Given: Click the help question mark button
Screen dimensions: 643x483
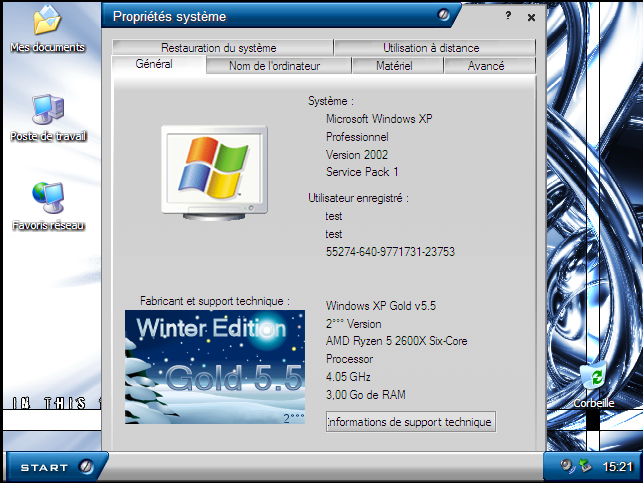Looking at the screenshot, I should tap(508, 16).
